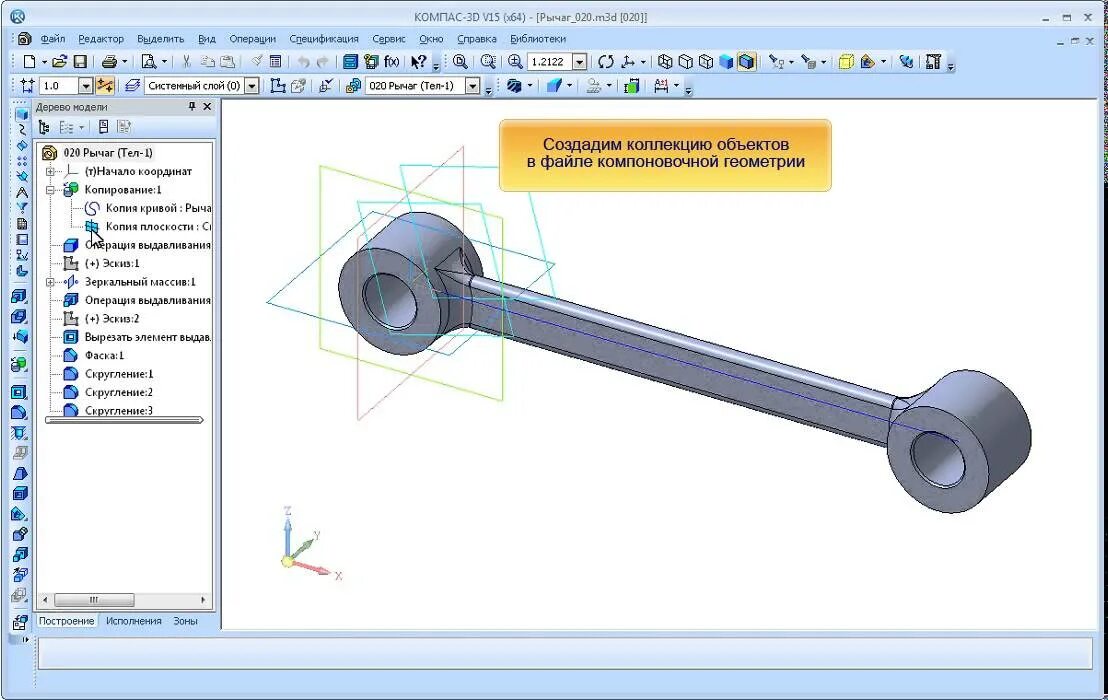Open the Системный слой (0) layer dropdown

[x=252, y=85]
